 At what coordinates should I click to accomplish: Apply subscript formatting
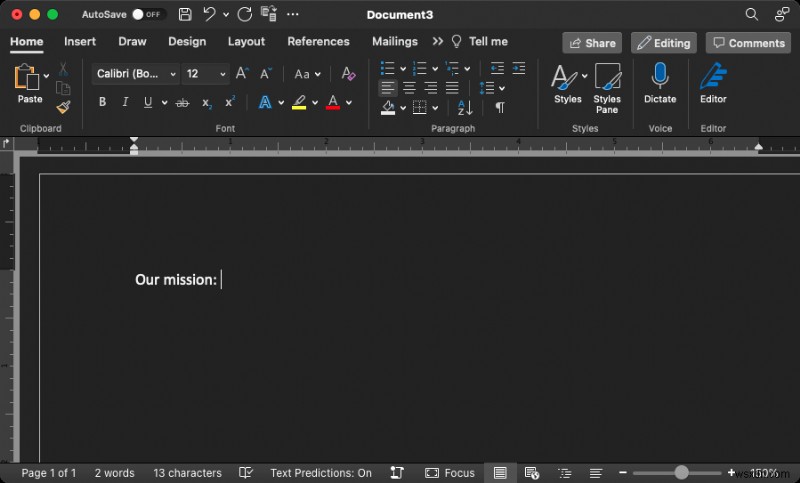pyautogui.click(x=207, y=103)
